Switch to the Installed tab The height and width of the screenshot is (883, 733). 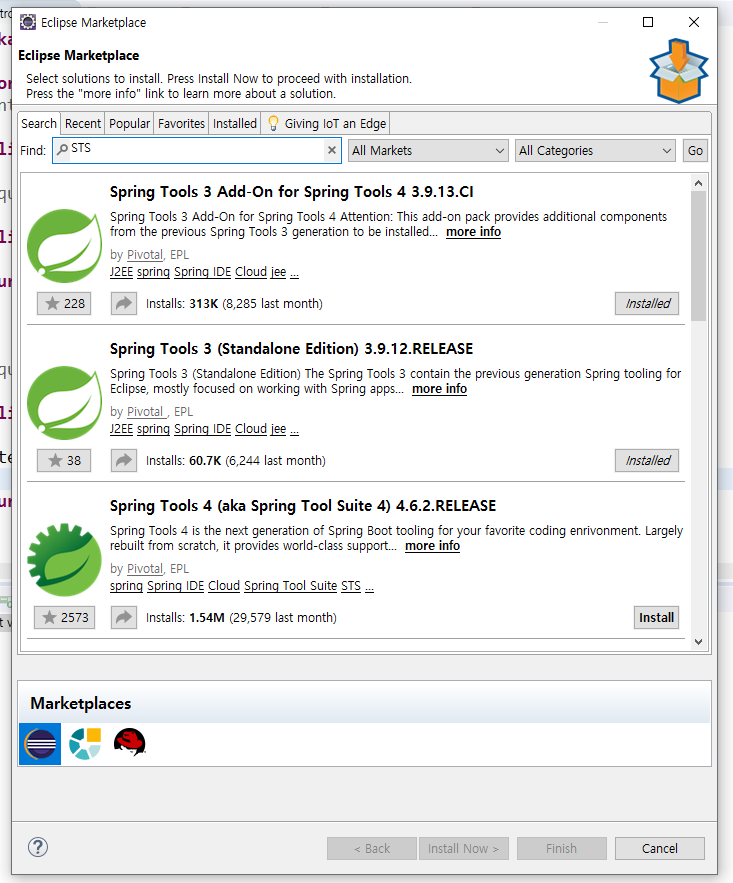[x=235, y=123]
